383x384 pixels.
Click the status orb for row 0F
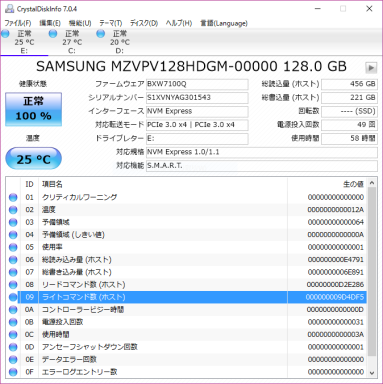click(13, 372)
